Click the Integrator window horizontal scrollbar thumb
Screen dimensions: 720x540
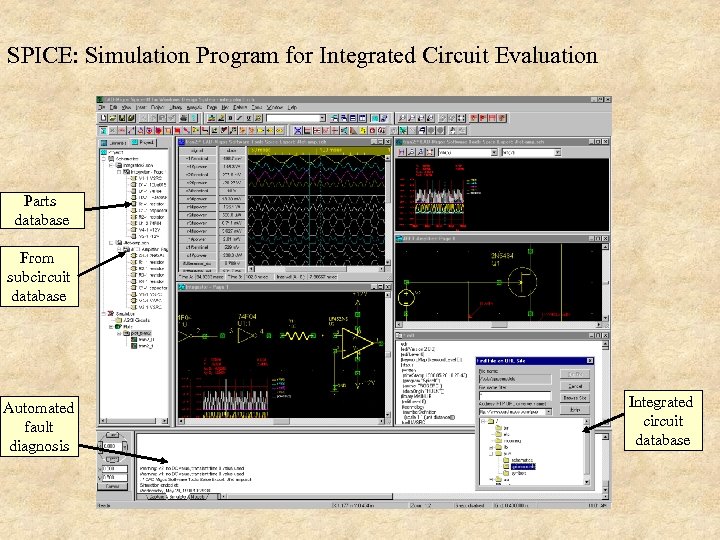pyautogui.click(x=281, y=421)
